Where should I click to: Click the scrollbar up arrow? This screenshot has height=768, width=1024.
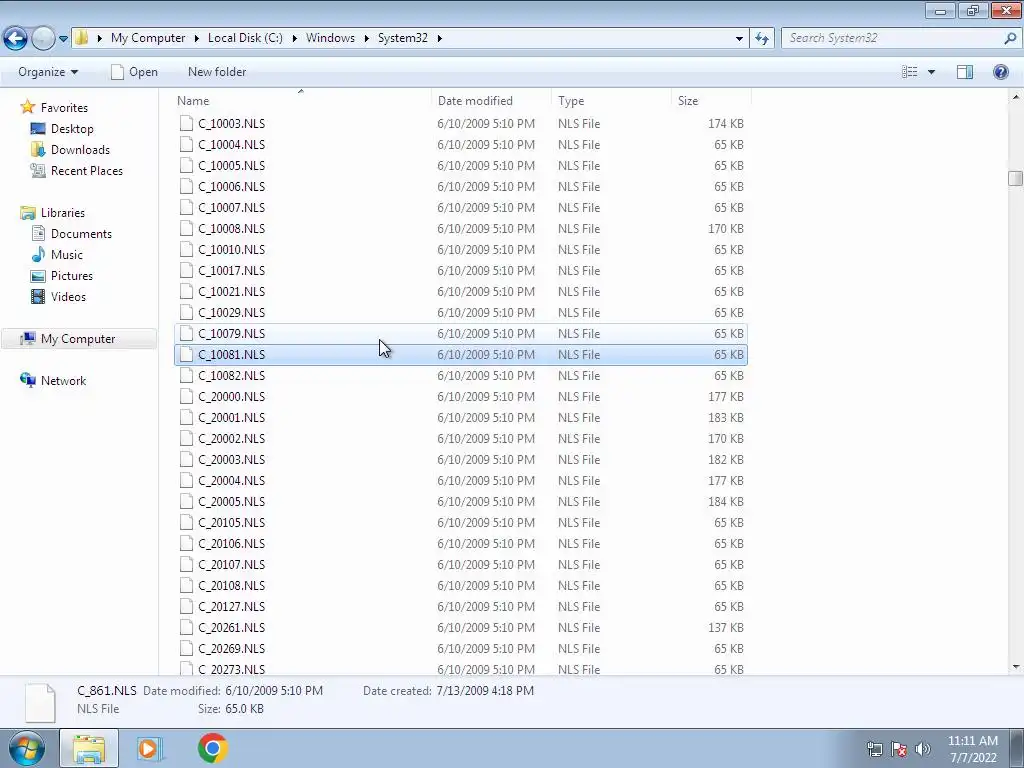point(1016,97)
